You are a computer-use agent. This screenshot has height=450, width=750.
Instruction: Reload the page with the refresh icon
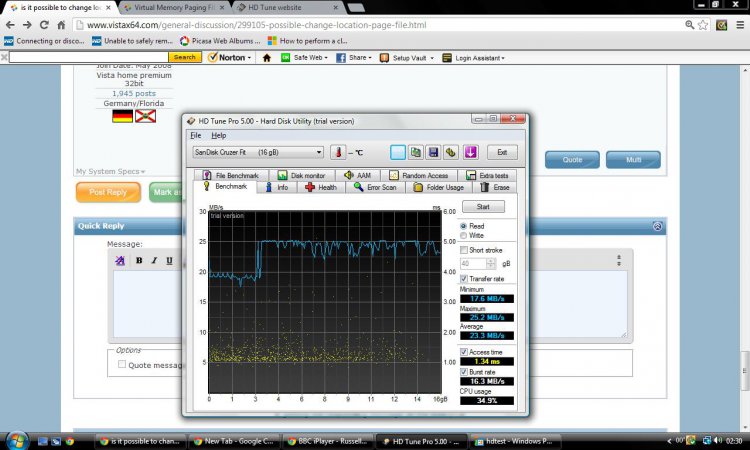pos(44,25)
